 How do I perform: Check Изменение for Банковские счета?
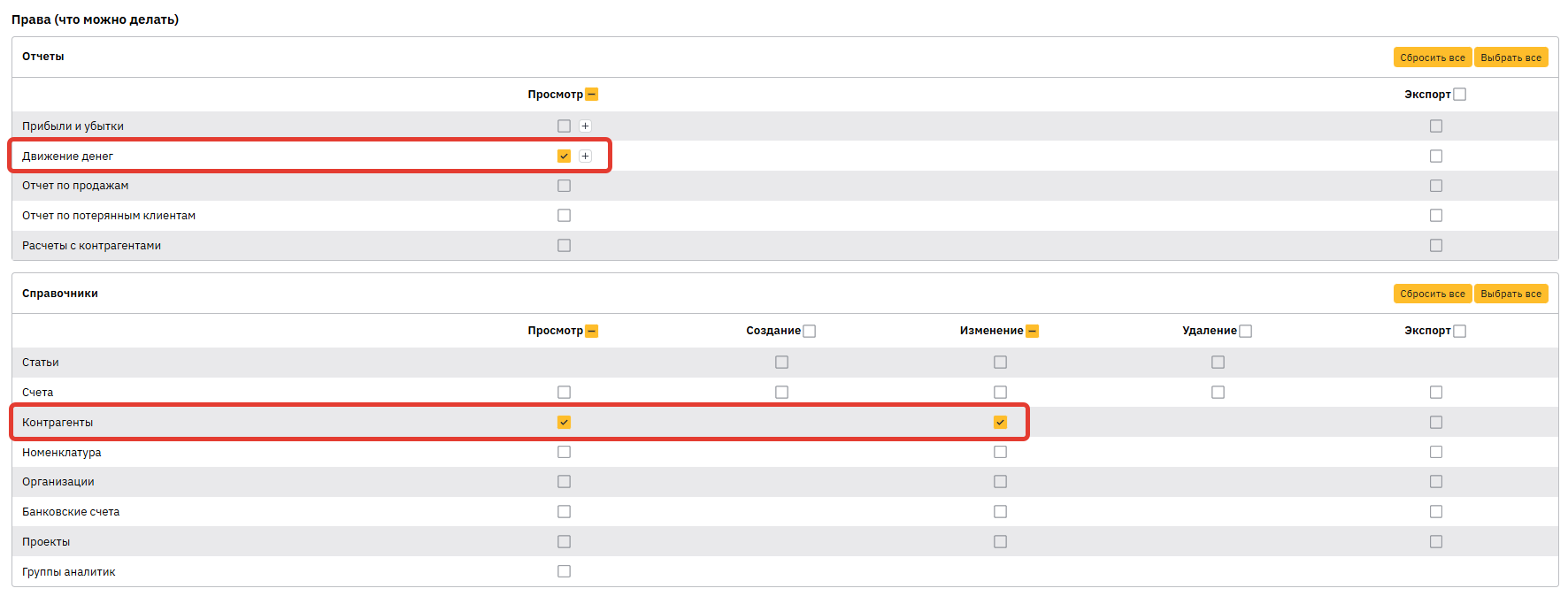1000,512
